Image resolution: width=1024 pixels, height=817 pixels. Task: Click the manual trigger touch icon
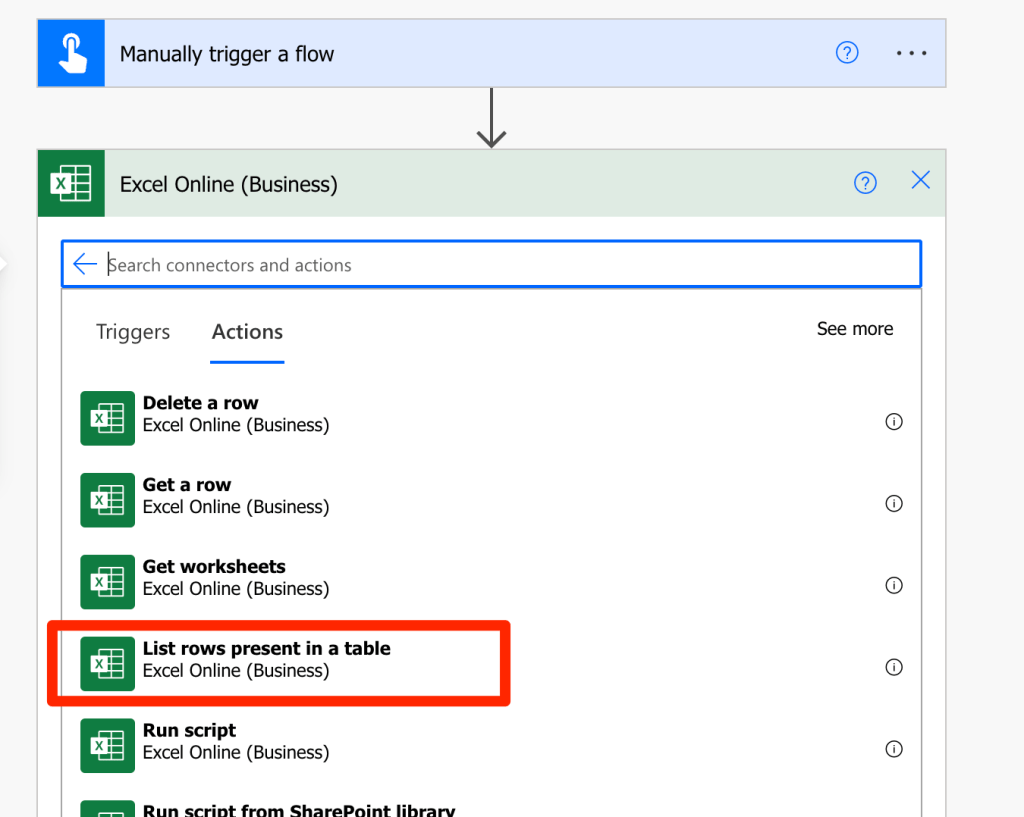[x=70, y=52]
